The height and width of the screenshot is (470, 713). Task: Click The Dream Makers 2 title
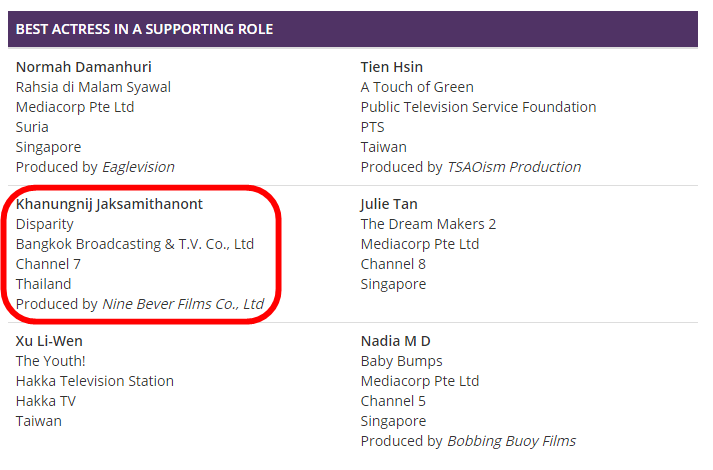click(428, 224)
